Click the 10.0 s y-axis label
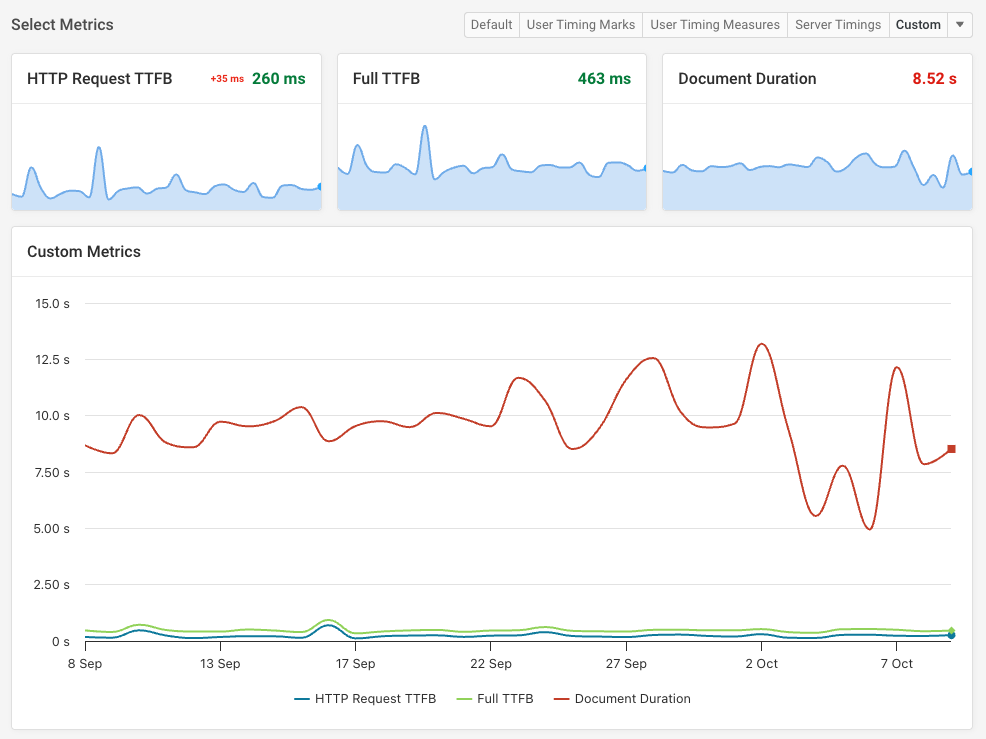 (x=52, y=416)
